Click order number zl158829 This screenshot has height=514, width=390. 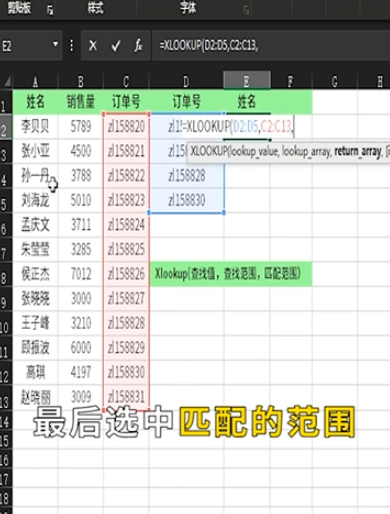pyautogui.click(x=126, y=348)
